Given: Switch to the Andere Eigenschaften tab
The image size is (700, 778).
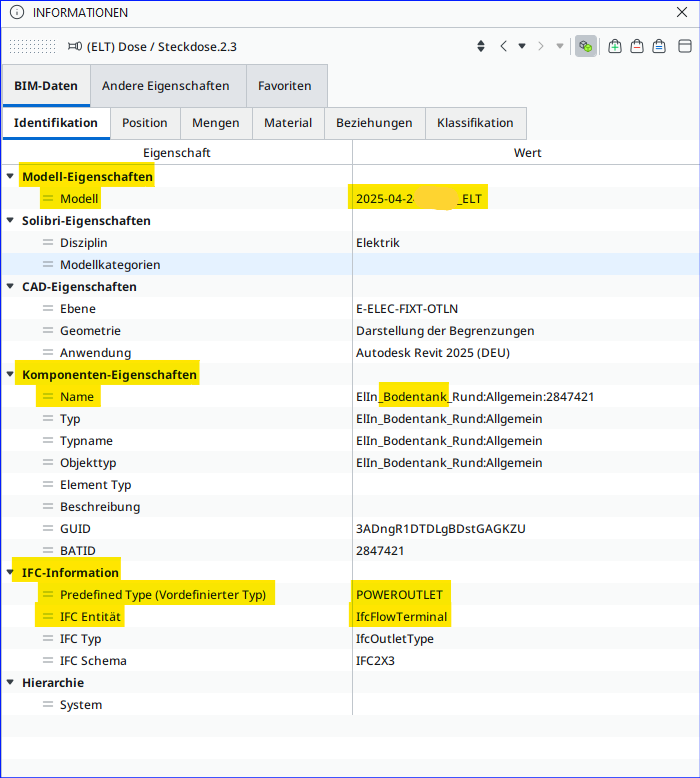Looking at the screenshot, I should tap(166, 86).
